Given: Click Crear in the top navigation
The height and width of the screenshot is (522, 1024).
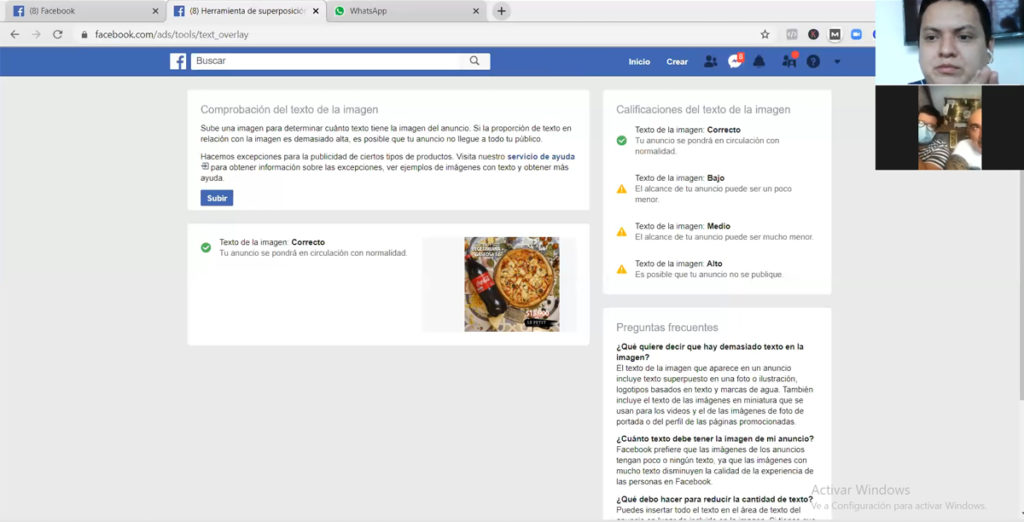Looking at the screenshot, I should tap(677, 61).
